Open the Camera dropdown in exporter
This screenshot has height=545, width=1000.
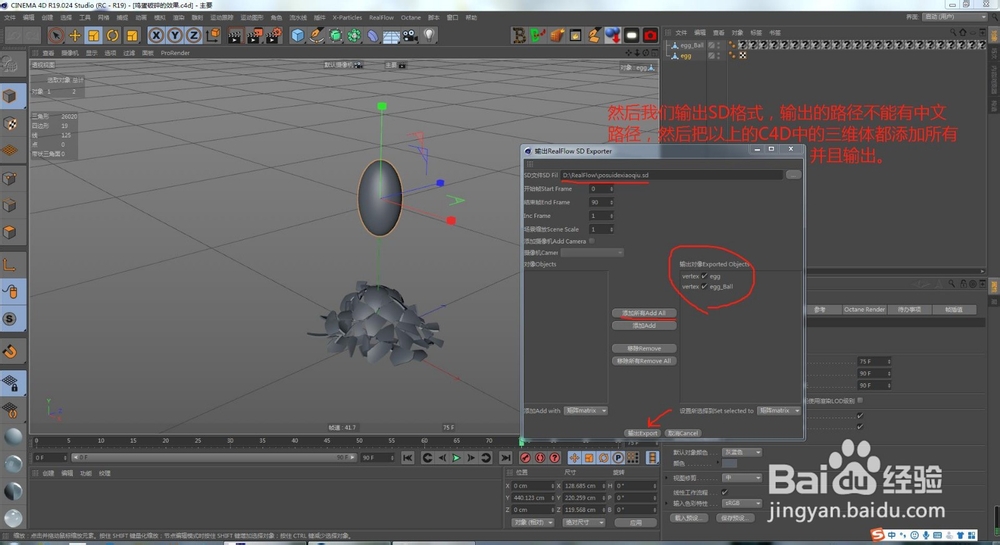(x=592, y=252)
